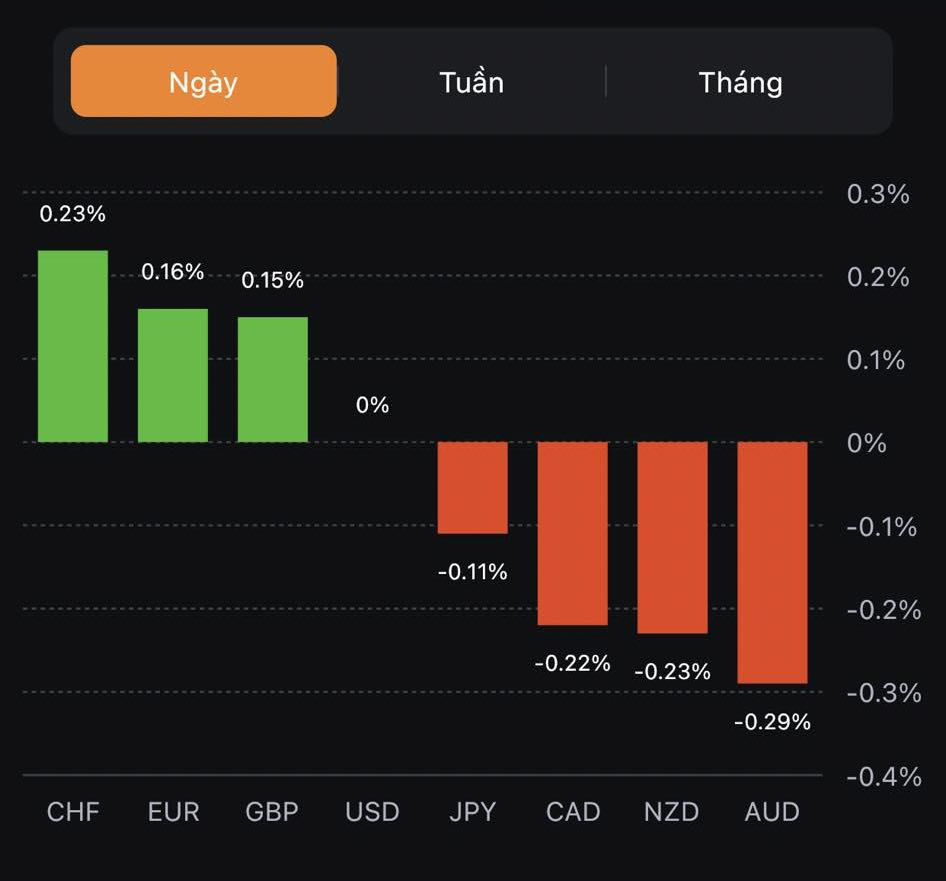Click the USD currency label
The height and width of the screenshot is (881, 946).
[372, 811]
